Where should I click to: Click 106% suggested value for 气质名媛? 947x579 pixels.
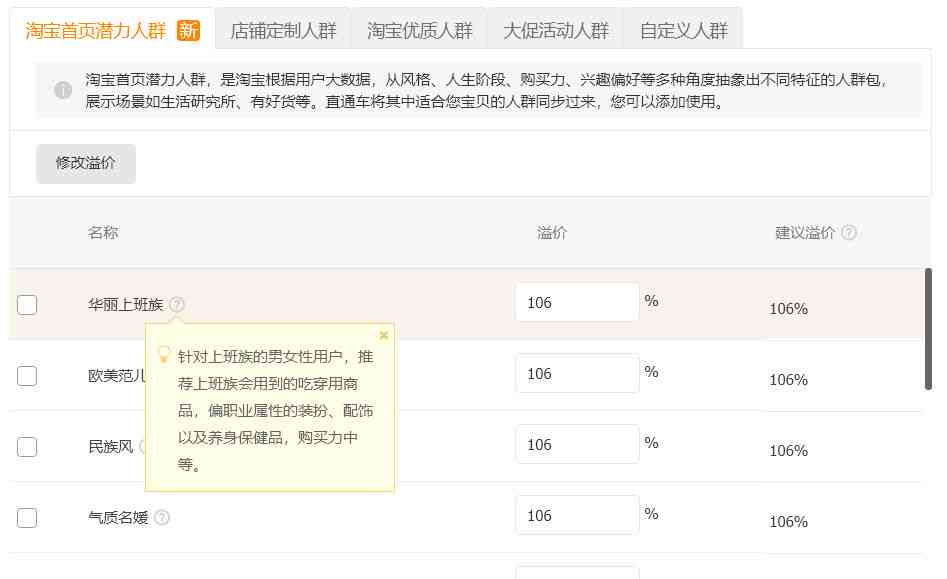click(x=788, y=522)
